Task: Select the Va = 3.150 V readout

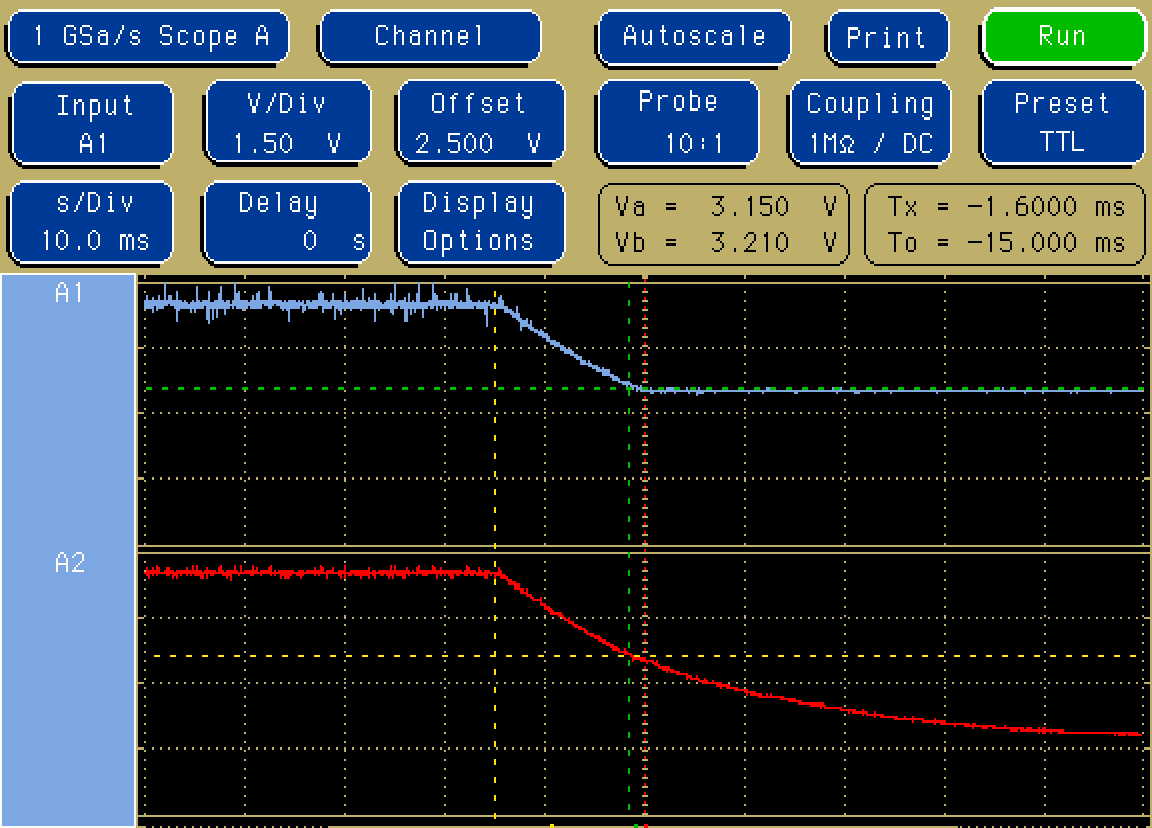Action: point(724,206)
